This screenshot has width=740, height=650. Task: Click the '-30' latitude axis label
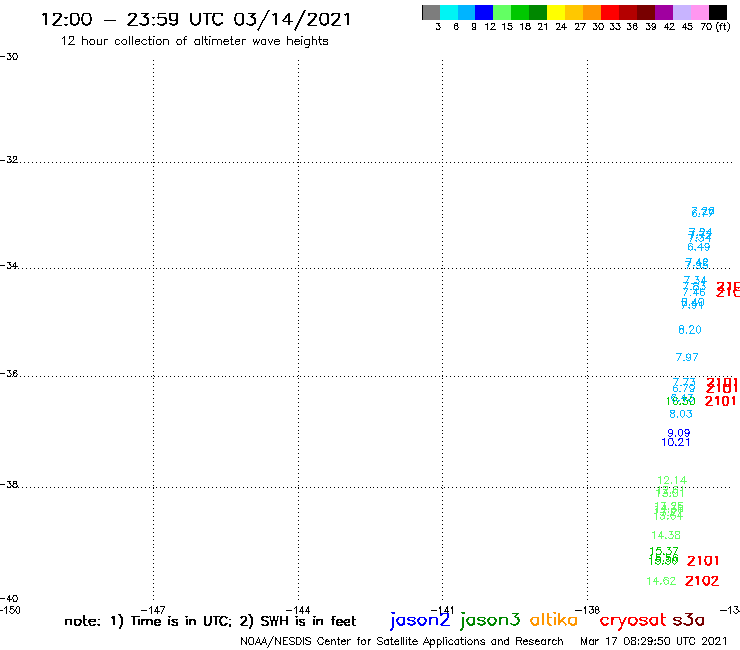(x=9, y=57)
